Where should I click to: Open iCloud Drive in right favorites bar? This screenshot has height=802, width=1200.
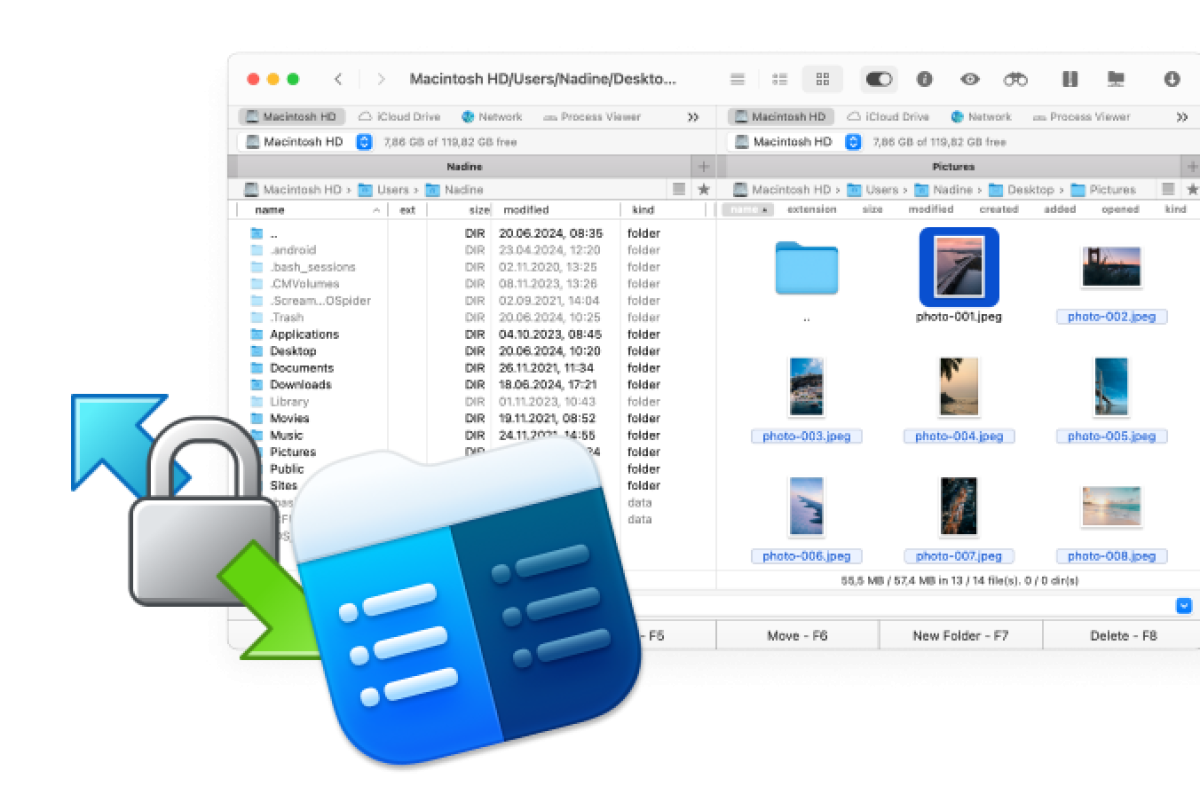coord(888,117)
